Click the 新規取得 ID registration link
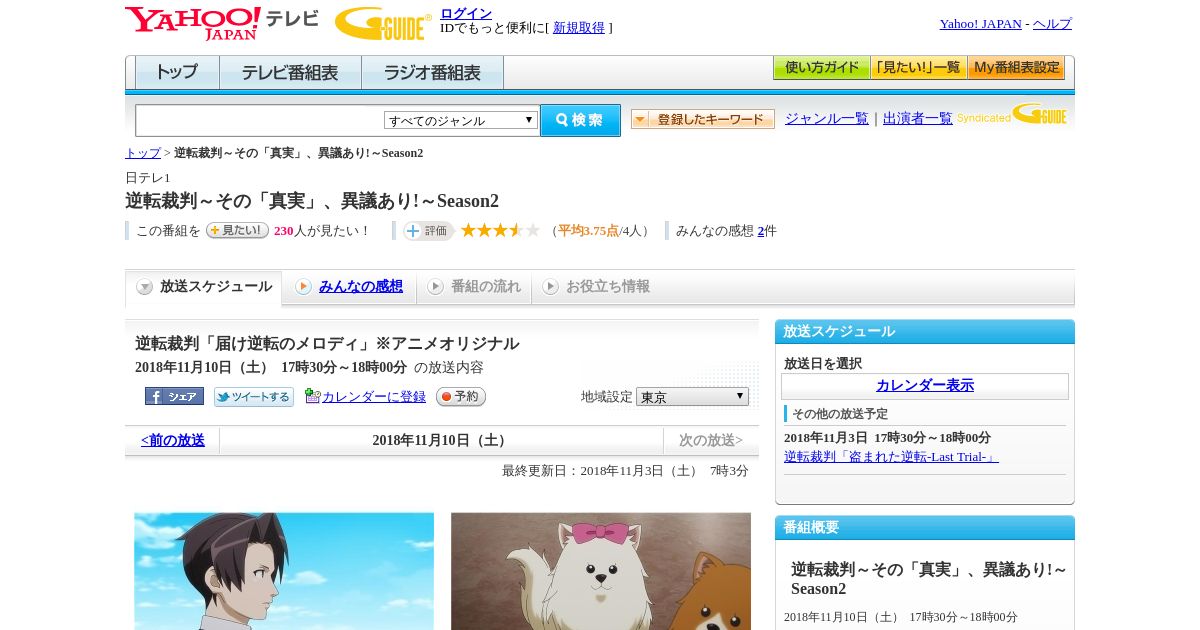Screen dimensions: 1200x630 point(579,28)
